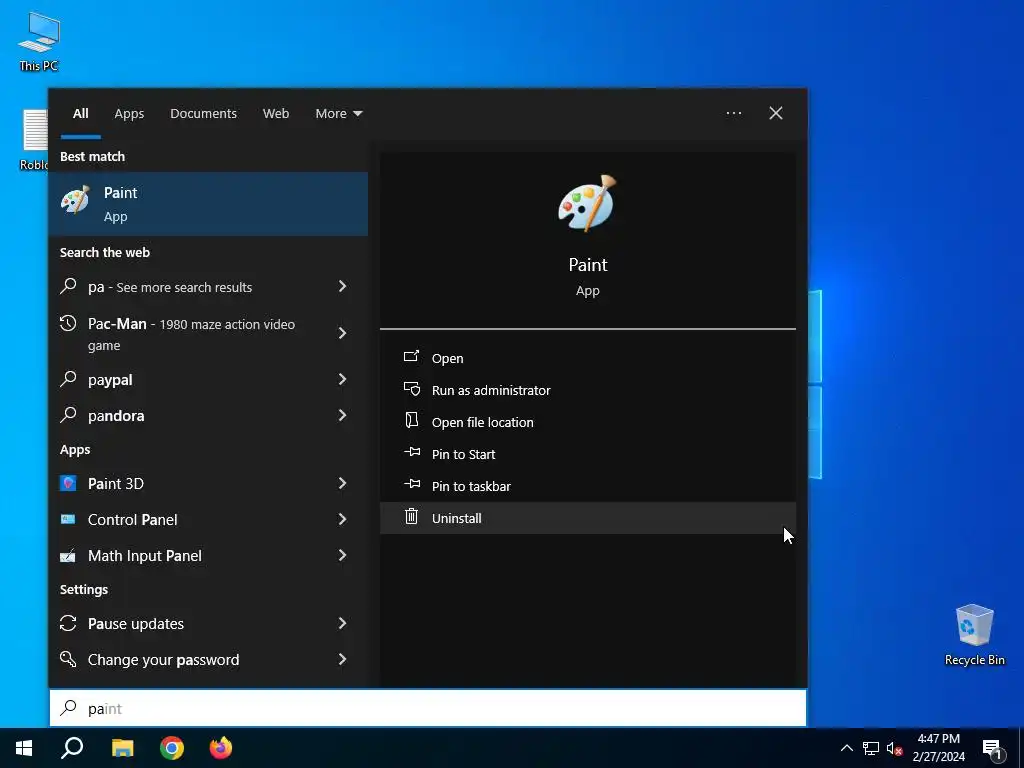
Task: Close the search panel
Action: pos(776,114)
